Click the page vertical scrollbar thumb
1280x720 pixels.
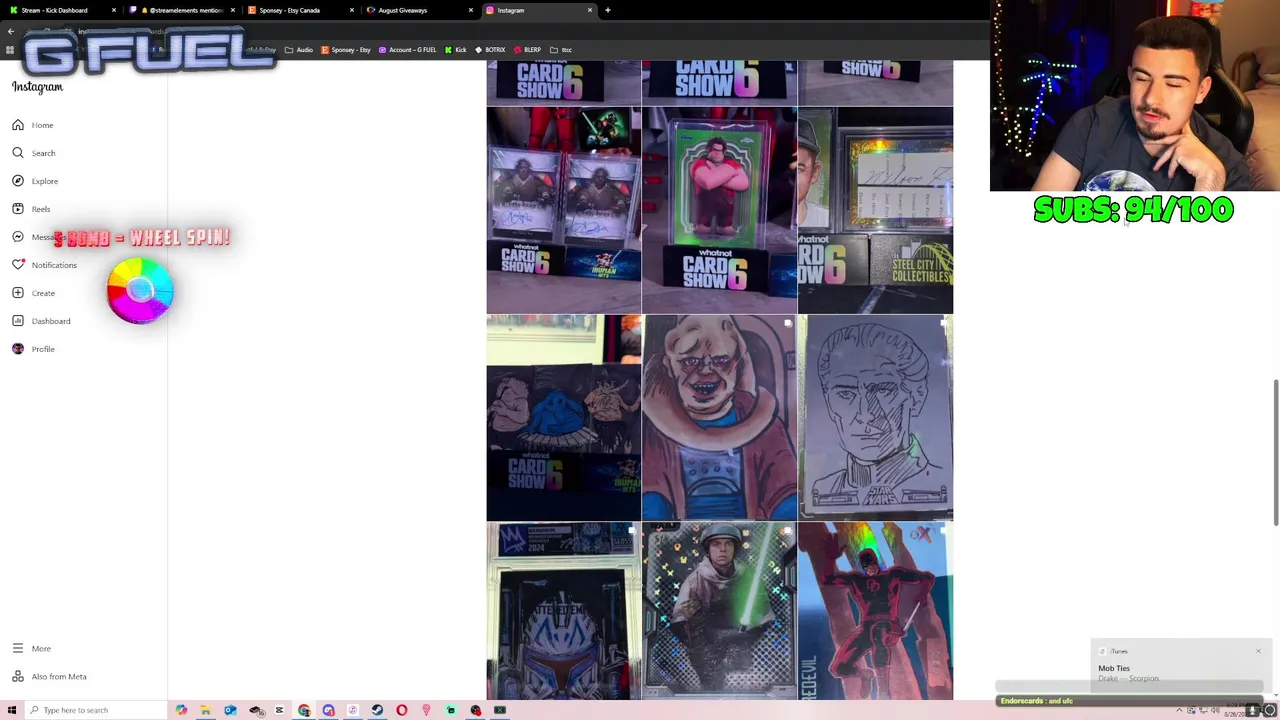pyautogui.click(x=1275, y=452)
